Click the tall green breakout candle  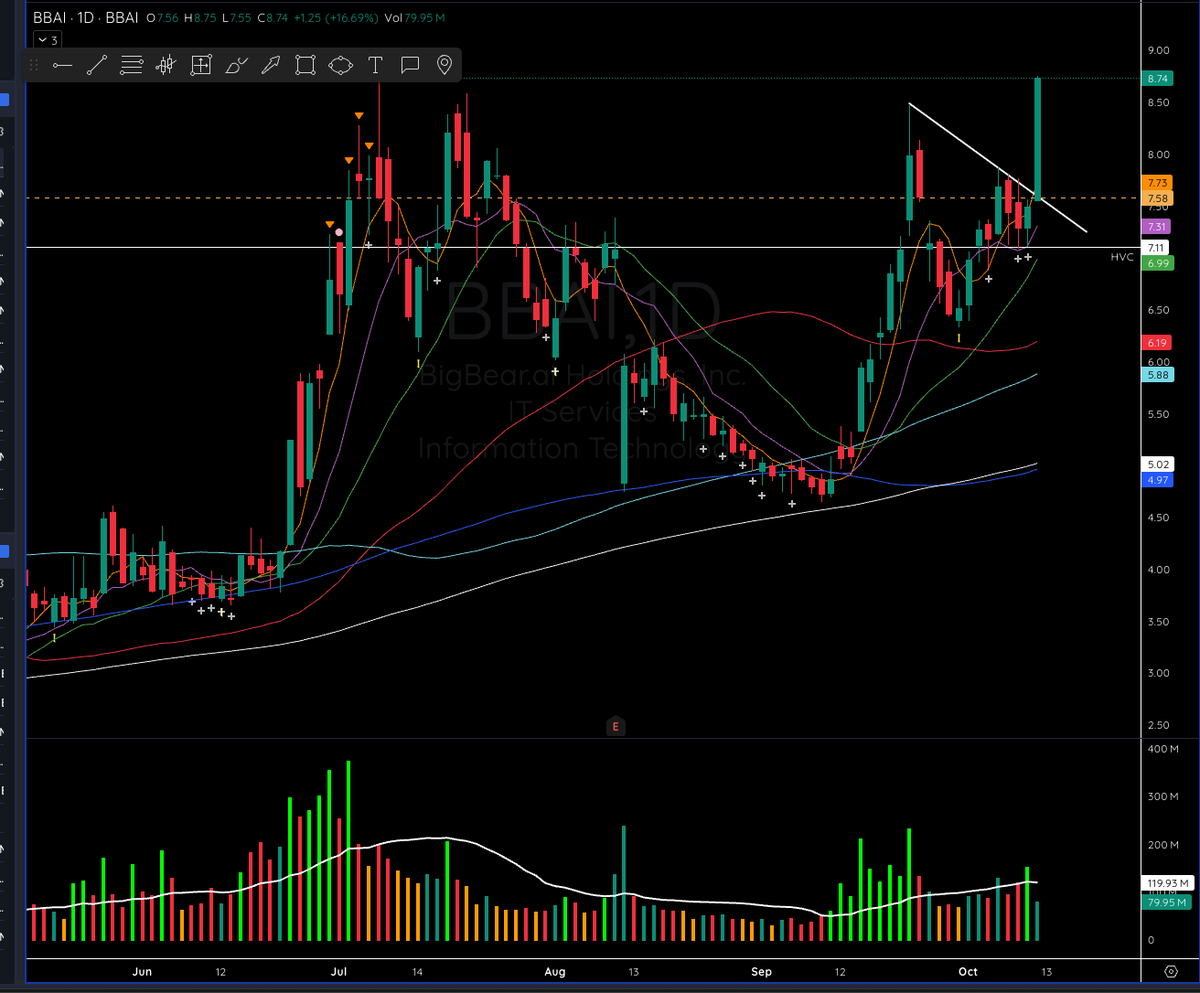coord(1039,137)
